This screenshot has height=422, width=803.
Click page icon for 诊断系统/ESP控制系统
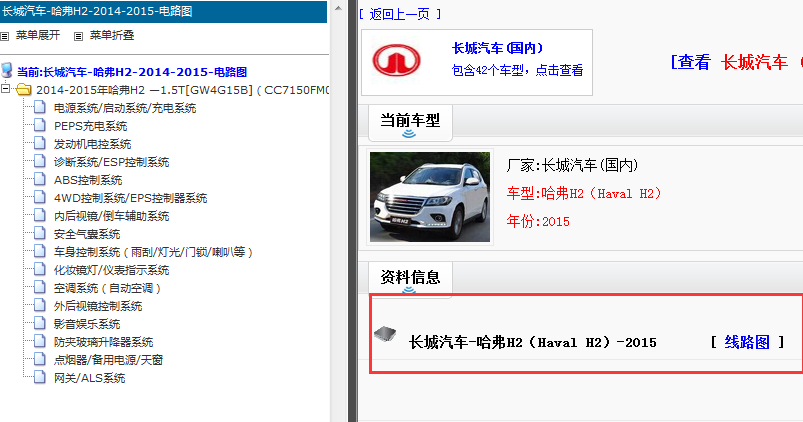(39, 161)
